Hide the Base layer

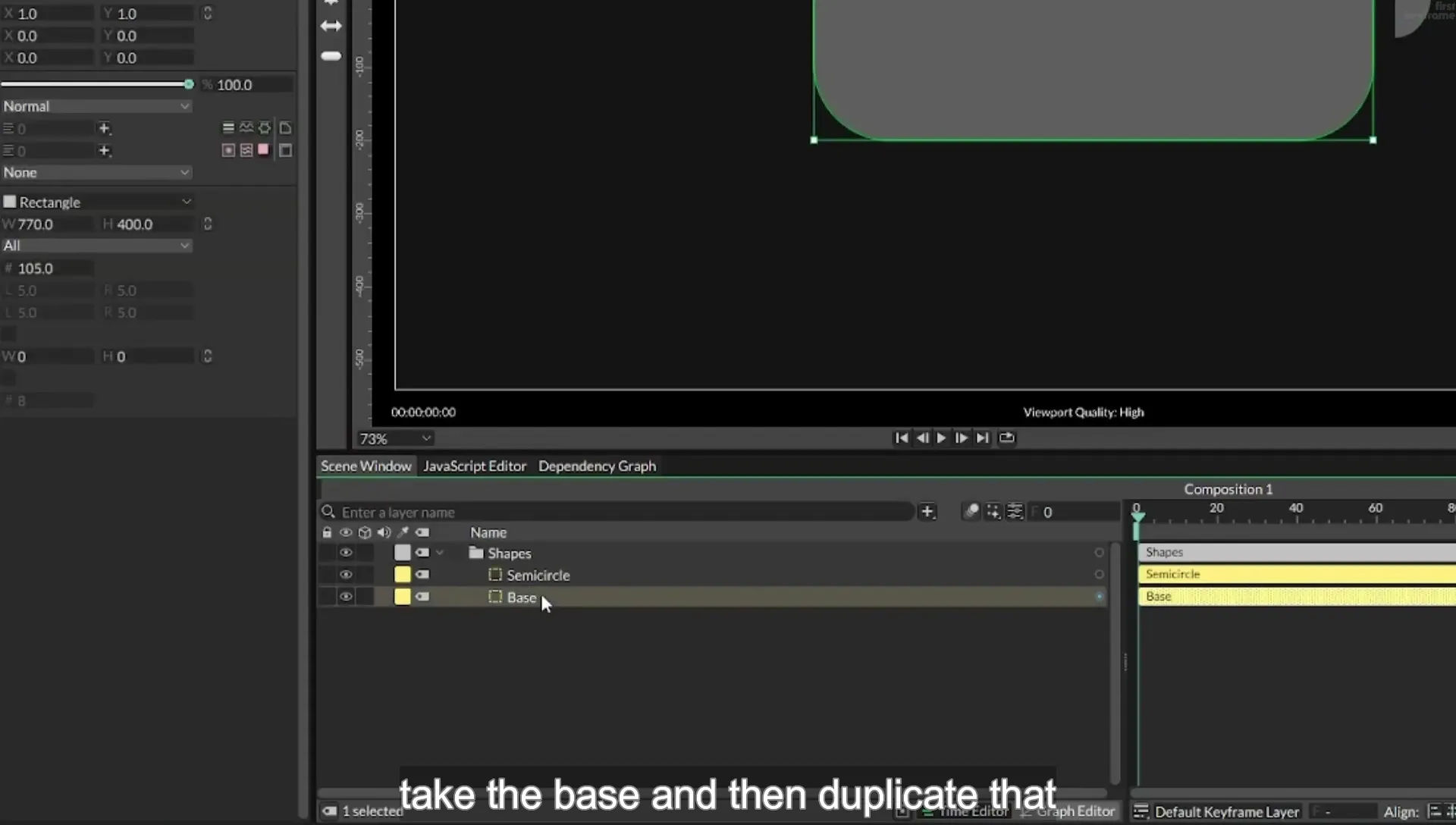point(346,597)
